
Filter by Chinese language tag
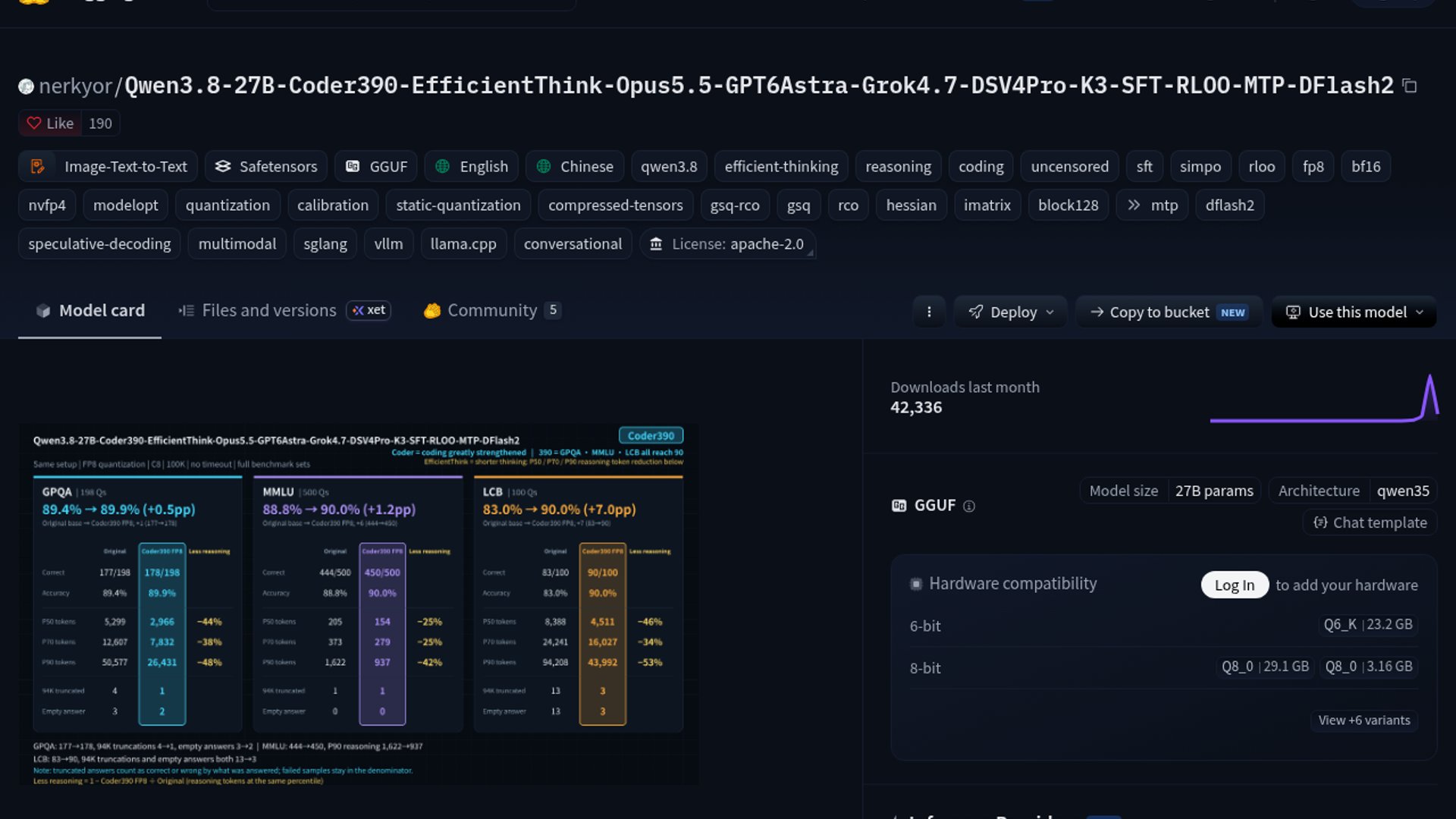tap(575, 166)
